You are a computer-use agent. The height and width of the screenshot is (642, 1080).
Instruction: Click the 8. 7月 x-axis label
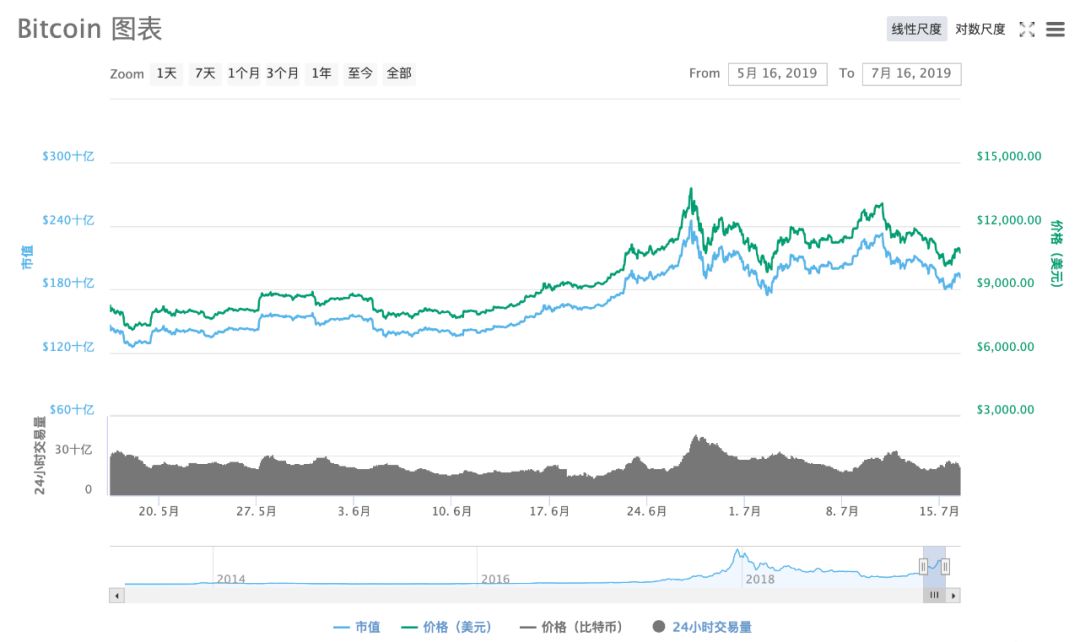pos(842,511)
